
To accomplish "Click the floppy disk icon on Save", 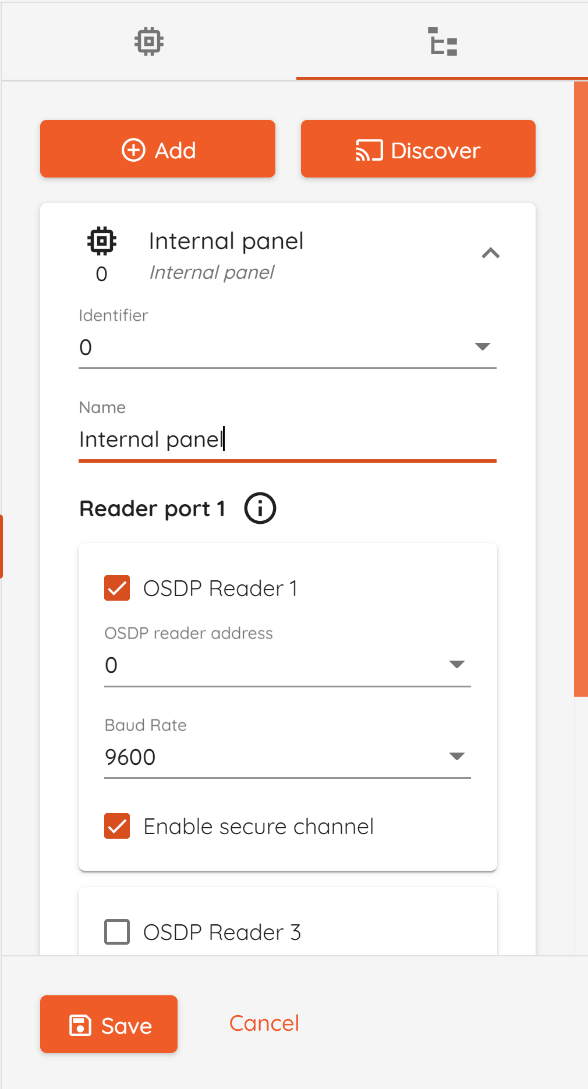I will pos(81,1025).
